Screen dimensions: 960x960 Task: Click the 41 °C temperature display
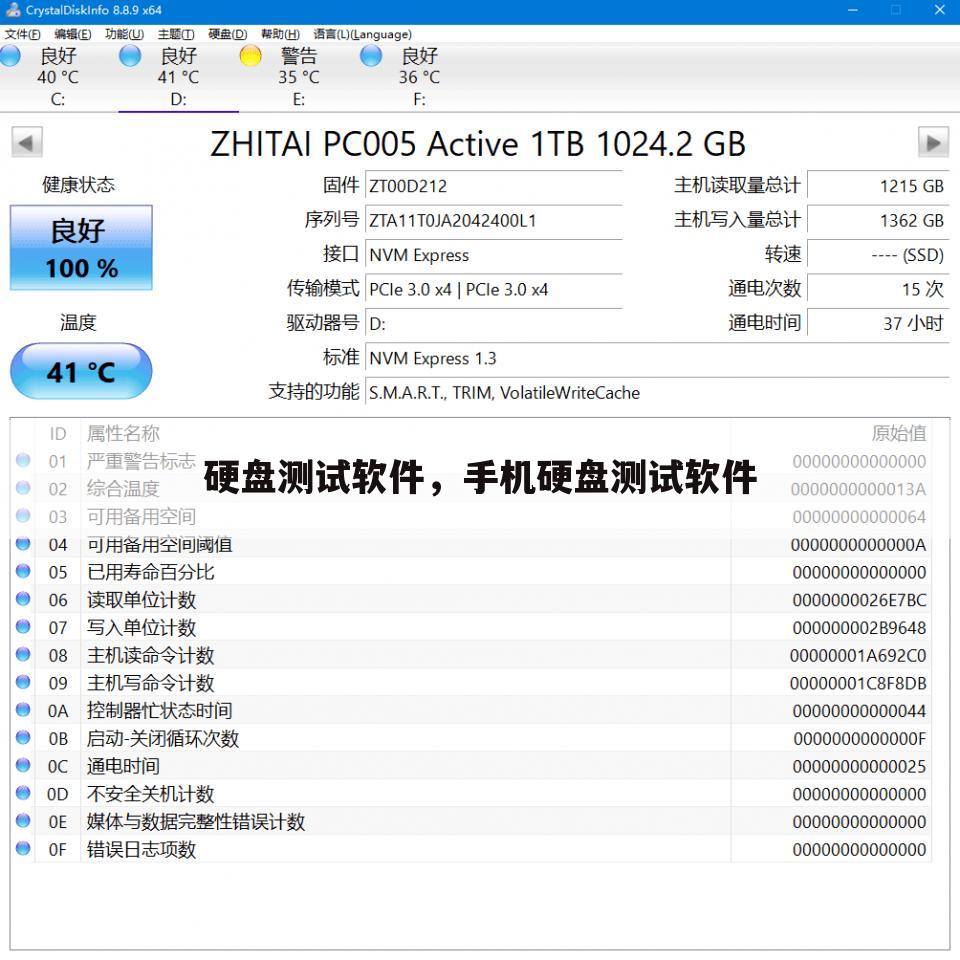click(81, 372)
